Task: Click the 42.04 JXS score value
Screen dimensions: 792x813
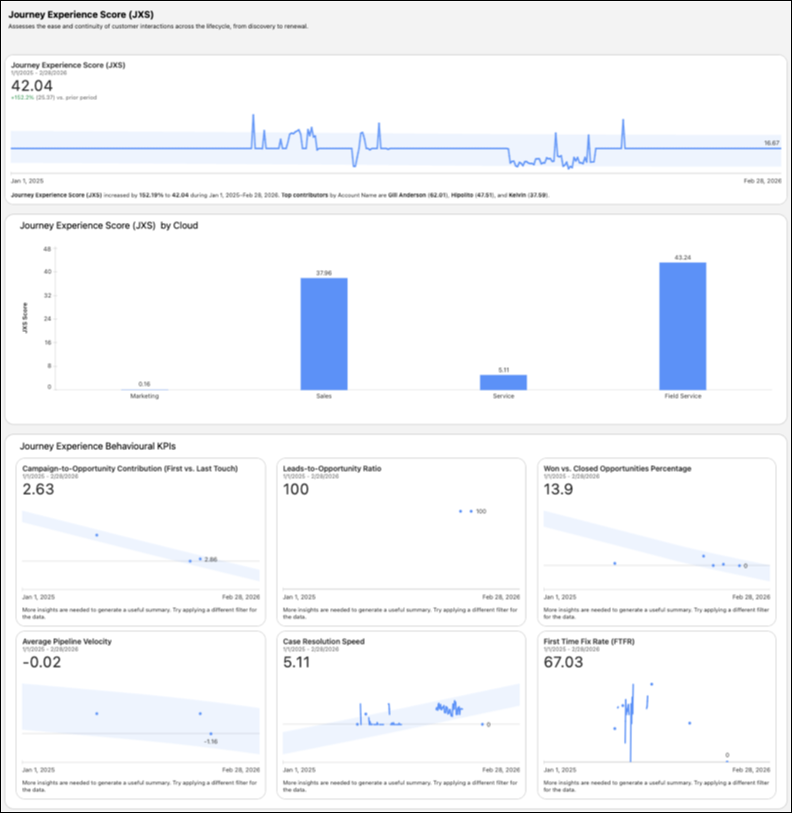Action: point(32,86)
